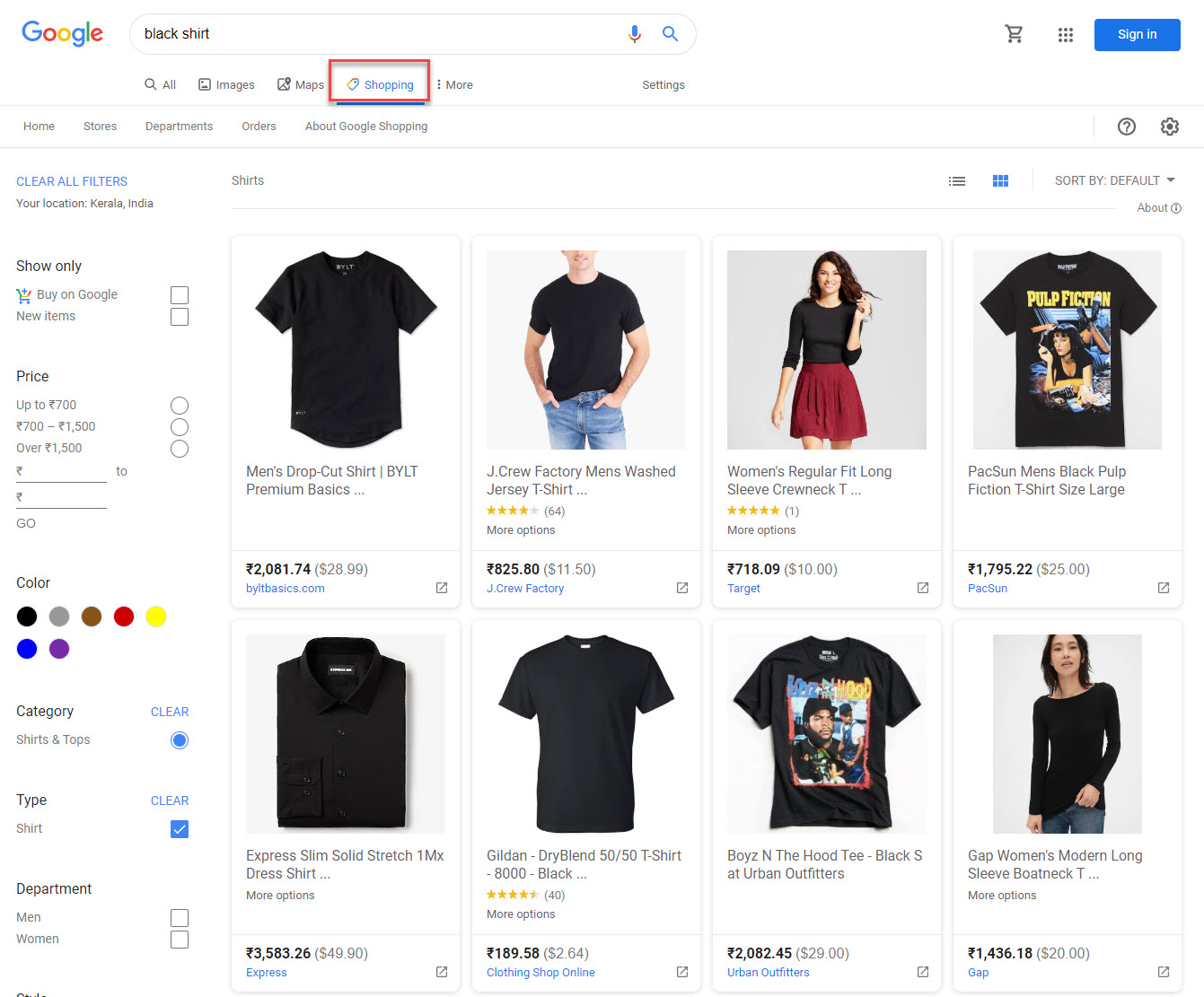Open the Pulp Fiction T-shirt thumbnail
The height and width of the screenshot is (997, 1204).
pyautogui.click(x=1068, y=350)
